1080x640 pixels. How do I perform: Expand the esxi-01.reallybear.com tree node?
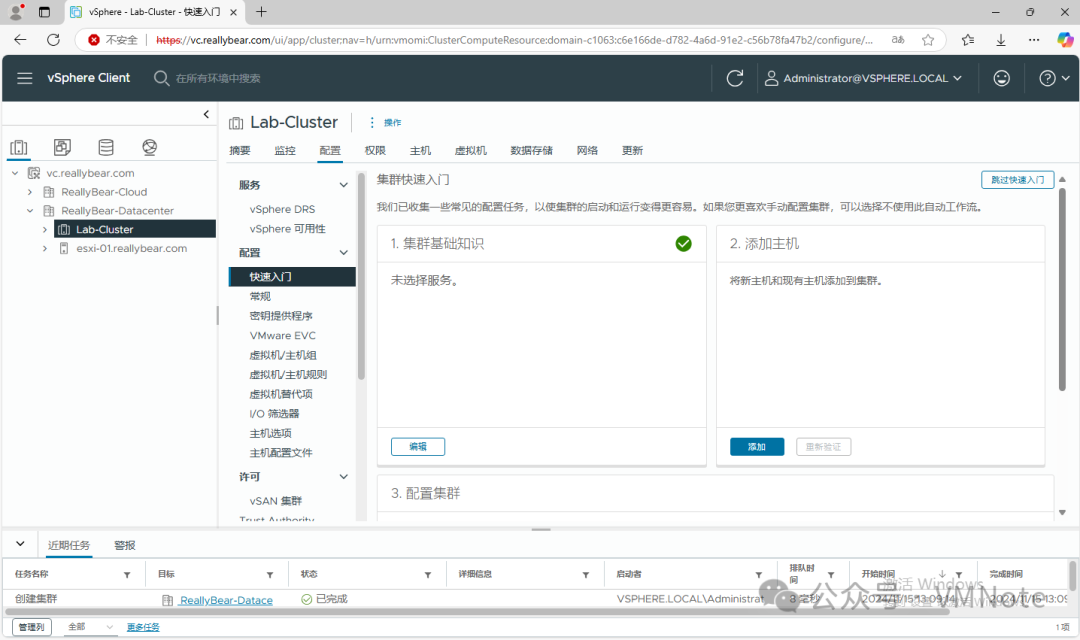point(45,248)
